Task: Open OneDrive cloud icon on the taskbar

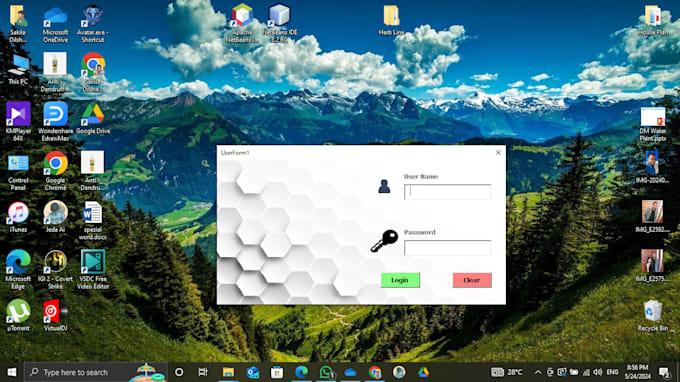Action: [x=350, y=372]
